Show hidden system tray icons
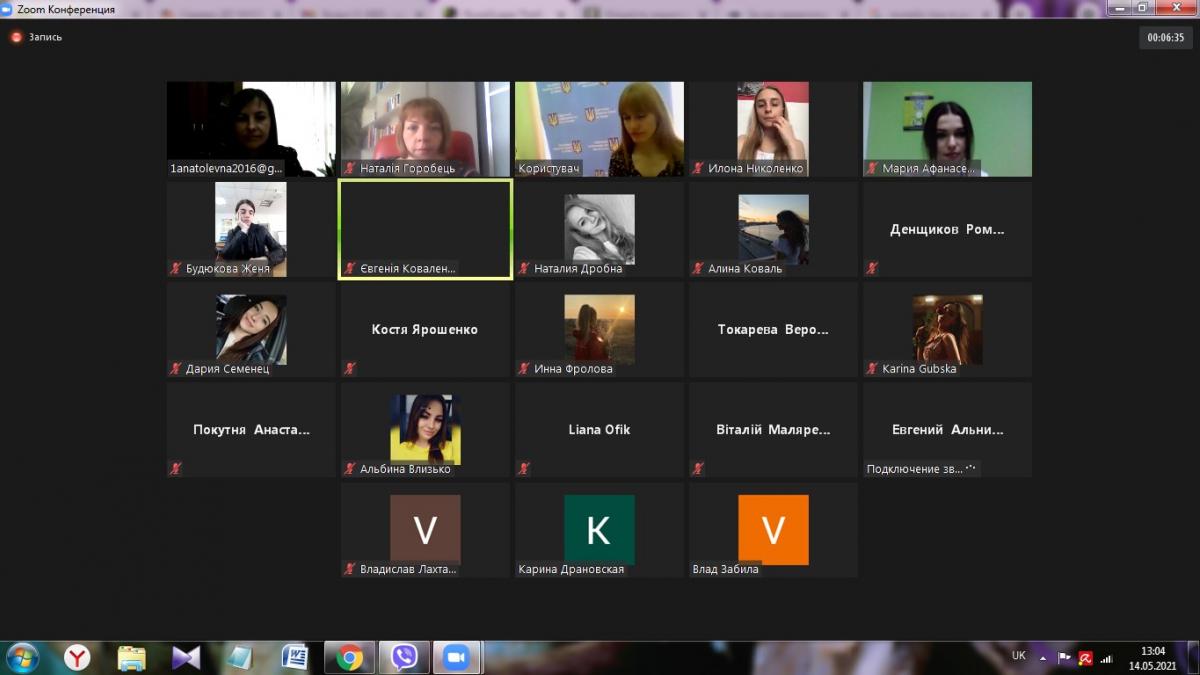Image resolution: width=1200 pixels, height=675 pixels. (x=1043, y=658)
